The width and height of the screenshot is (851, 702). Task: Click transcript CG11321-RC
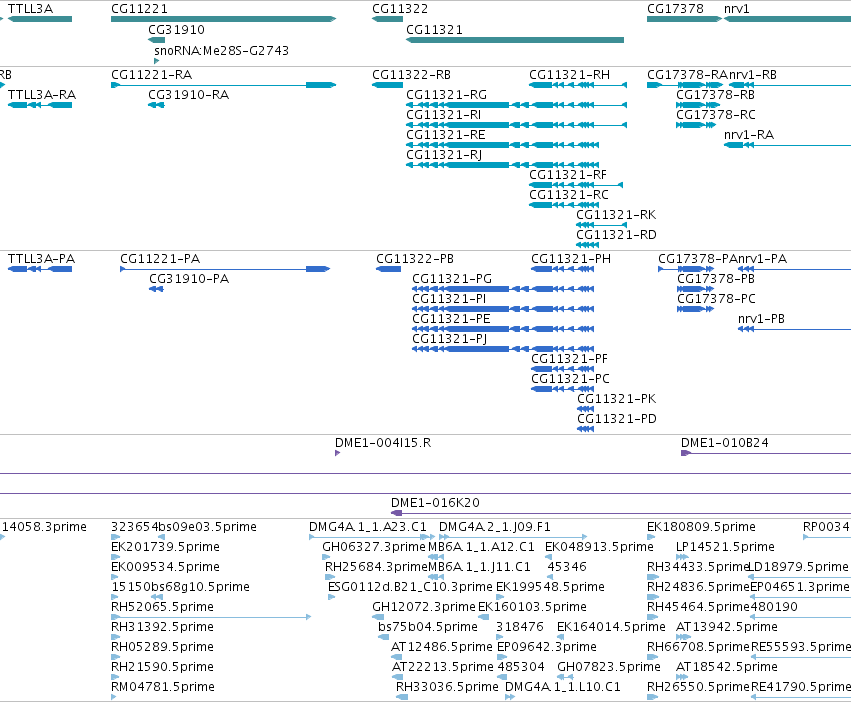point(569,195)
